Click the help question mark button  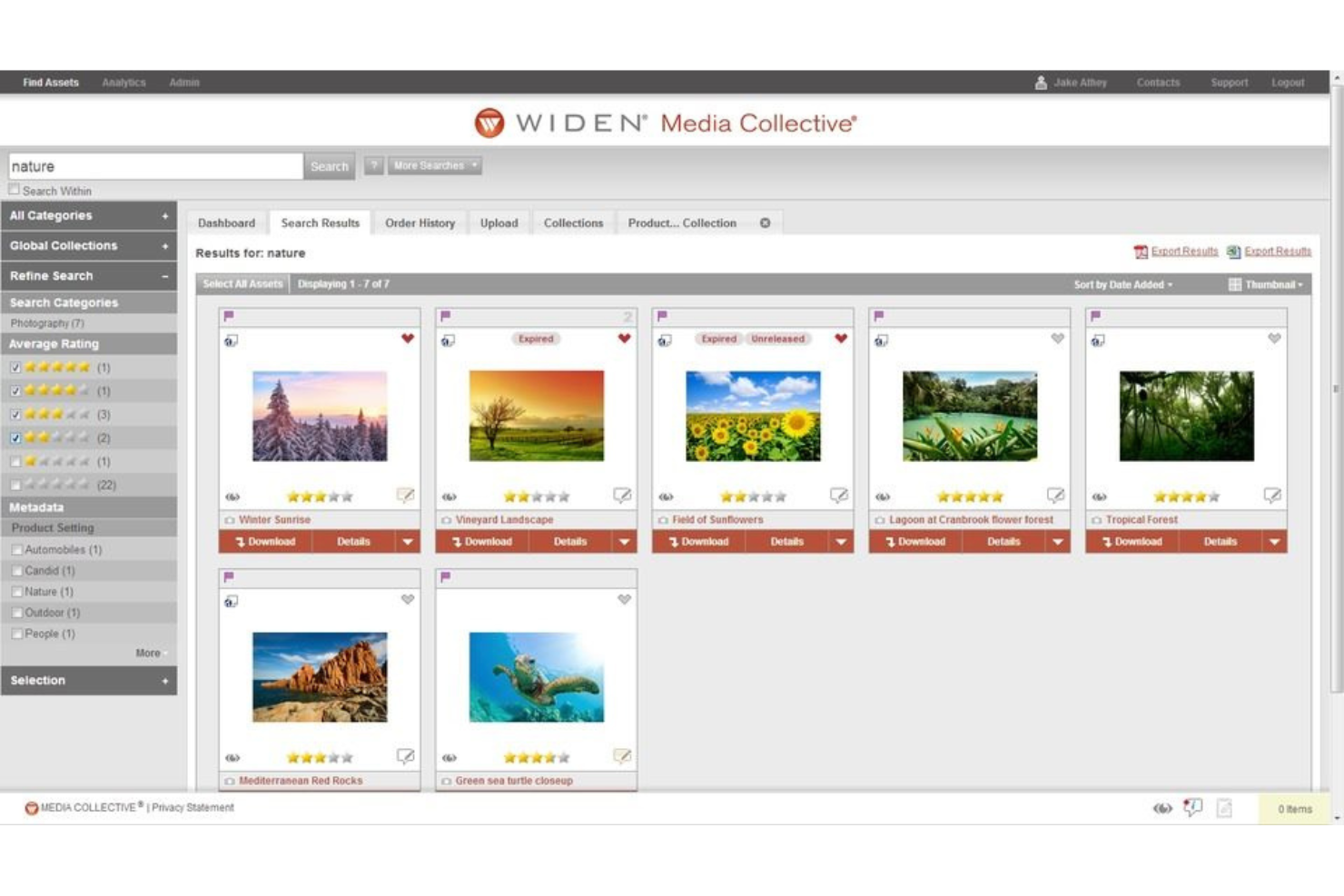point(373,166)
